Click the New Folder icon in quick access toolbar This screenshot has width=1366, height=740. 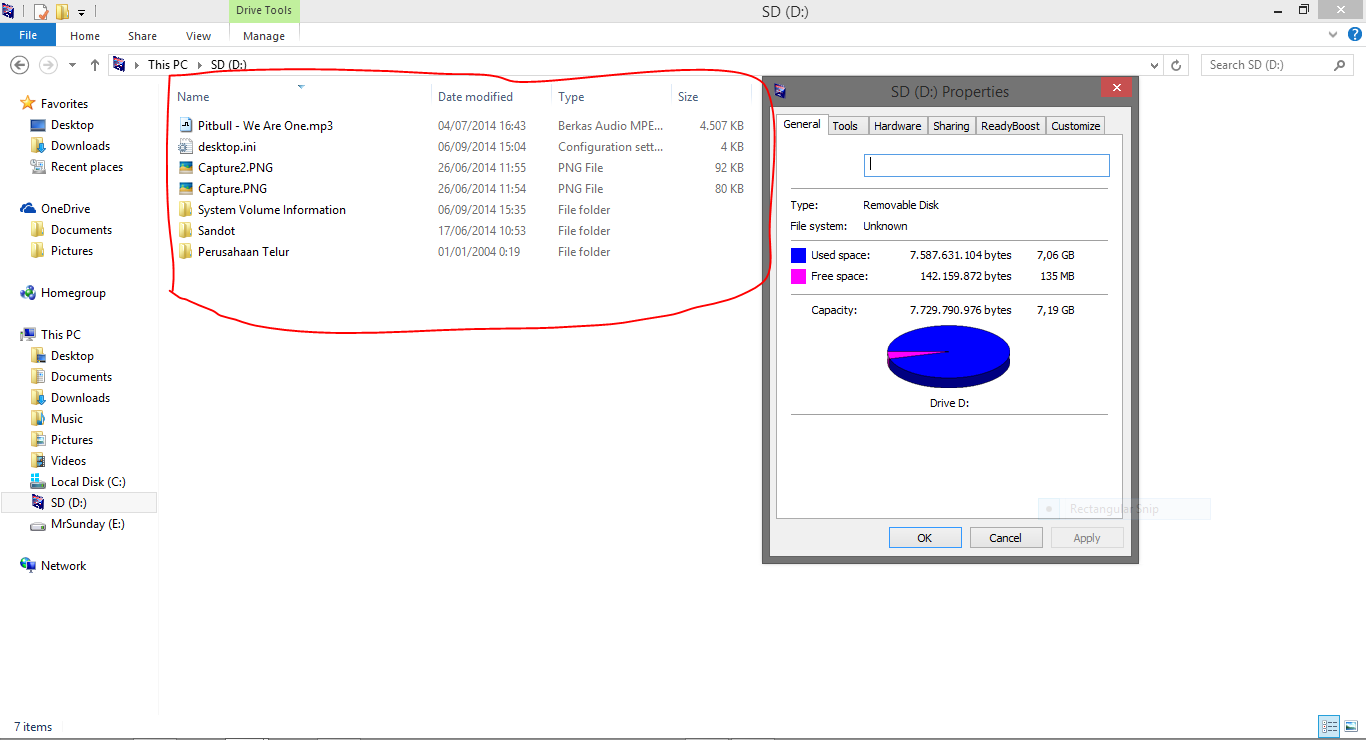pyautogui.click(x=62, y=12)
